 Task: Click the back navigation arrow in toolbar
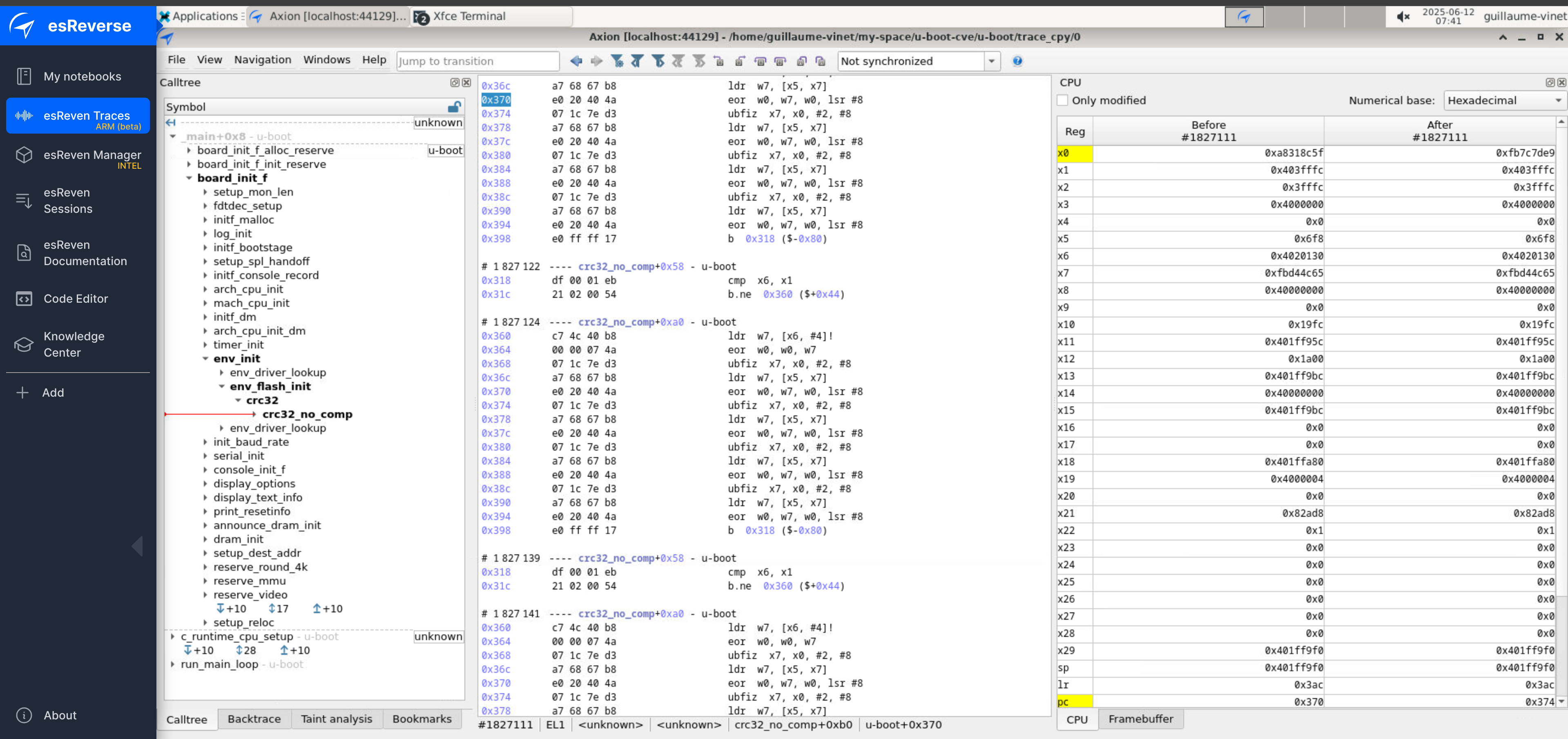[576, 61]
